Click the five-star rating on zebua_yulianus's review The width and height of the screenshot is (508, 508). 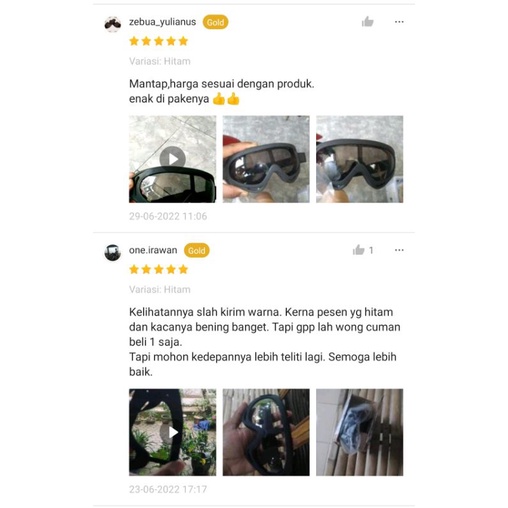point(159,41)
